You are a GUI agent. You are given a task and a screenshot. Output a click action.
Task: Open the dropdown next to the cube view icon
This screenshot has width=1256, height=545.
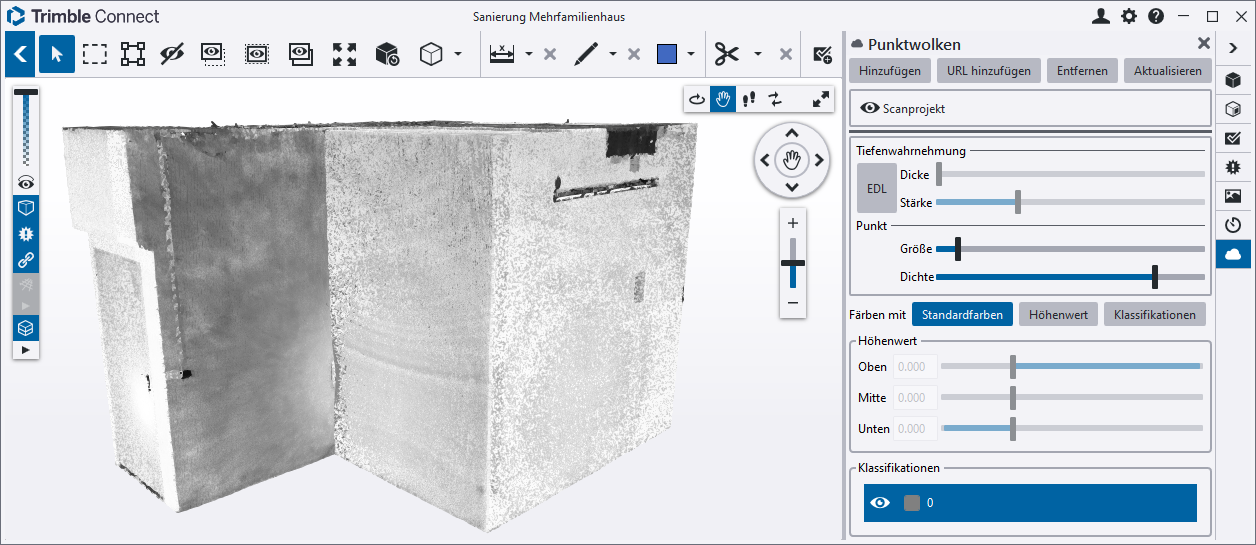(458, 54)
